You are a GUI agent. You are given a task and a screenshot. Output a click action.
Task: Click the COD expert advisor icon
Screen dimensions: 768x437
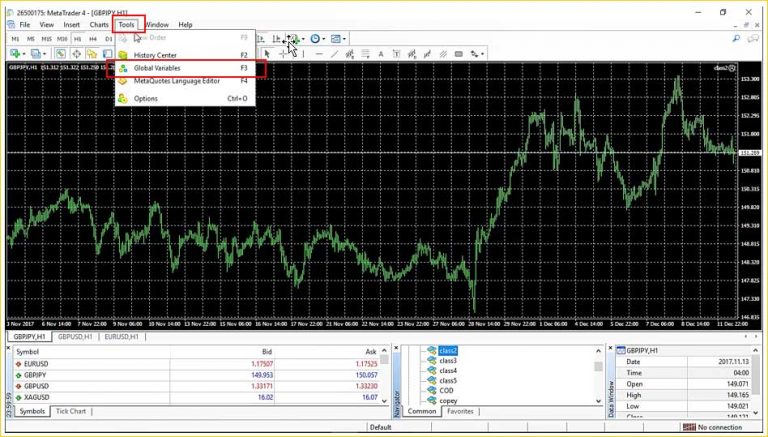(432, 390)
